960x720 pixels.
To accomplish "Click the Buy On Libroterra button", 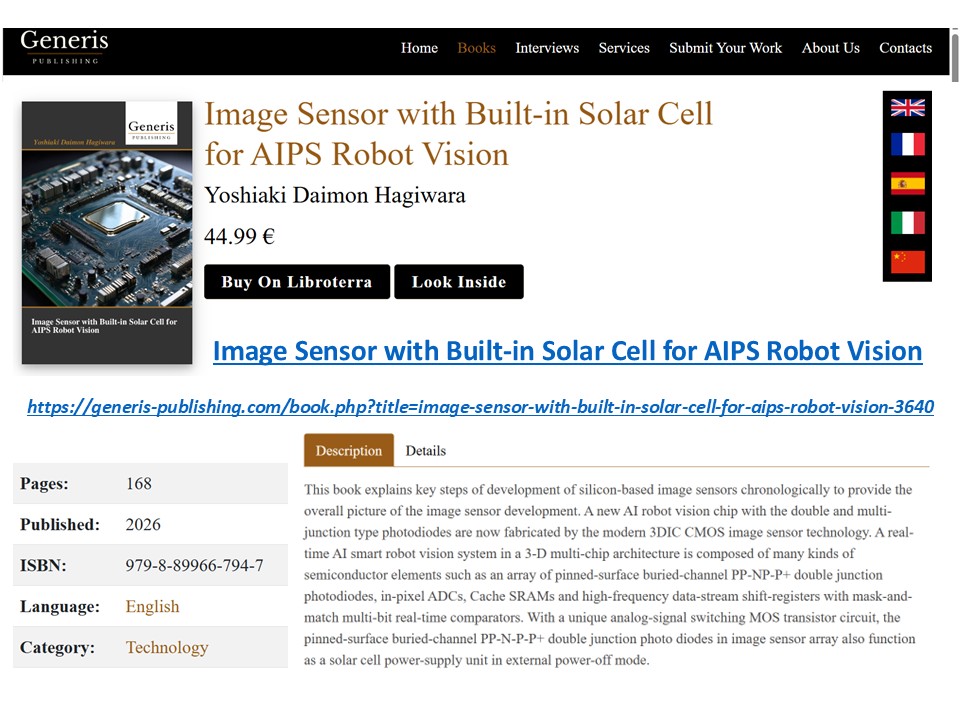I will pos(297,282).
